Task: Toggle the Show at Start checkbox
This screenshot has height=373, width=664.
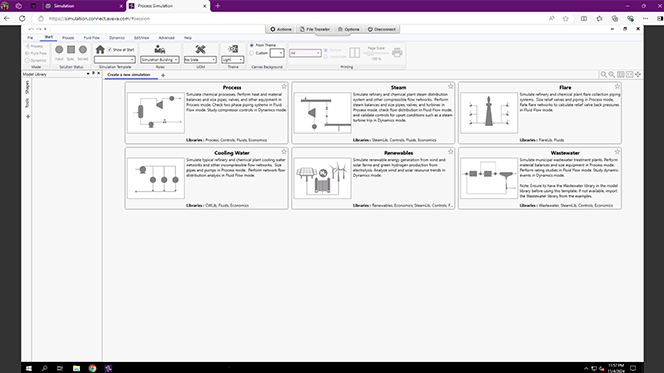Action: coord(110,50)
